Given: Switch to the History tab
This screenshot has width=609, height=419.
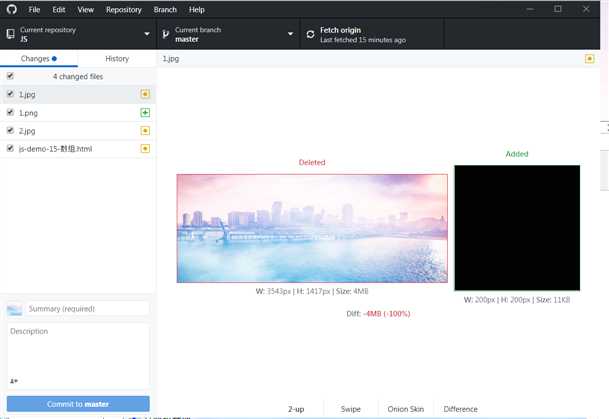Looking at the screenshot, I should (117, 59).
